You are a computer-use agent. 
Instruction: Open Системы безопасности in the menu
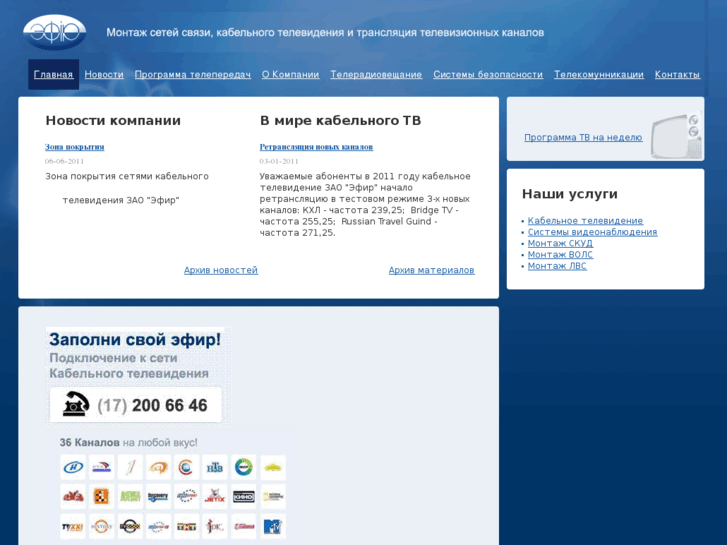point(488,74)
